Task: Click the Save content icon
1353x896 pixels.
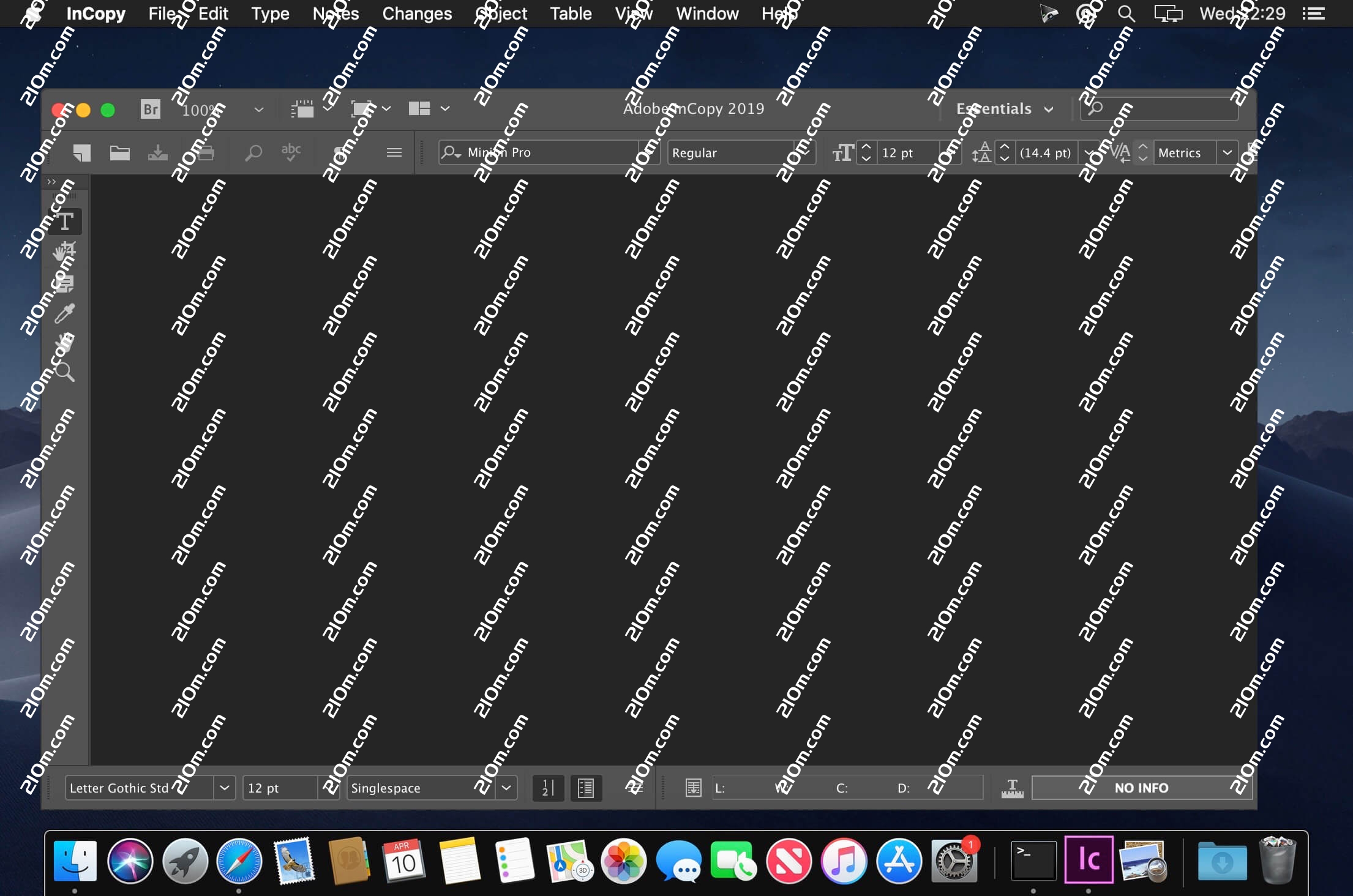Action: [x=157, y=152]
